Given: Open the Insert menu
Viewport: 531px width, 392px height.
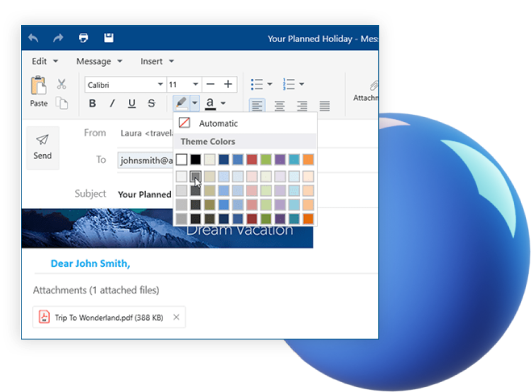Looking at the screenshot, I should pos(157,61).
